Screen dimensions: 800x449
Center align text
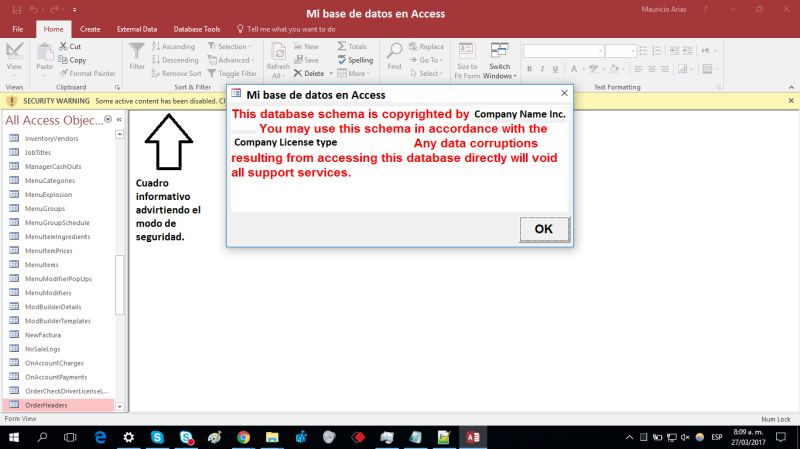[652, 69]
